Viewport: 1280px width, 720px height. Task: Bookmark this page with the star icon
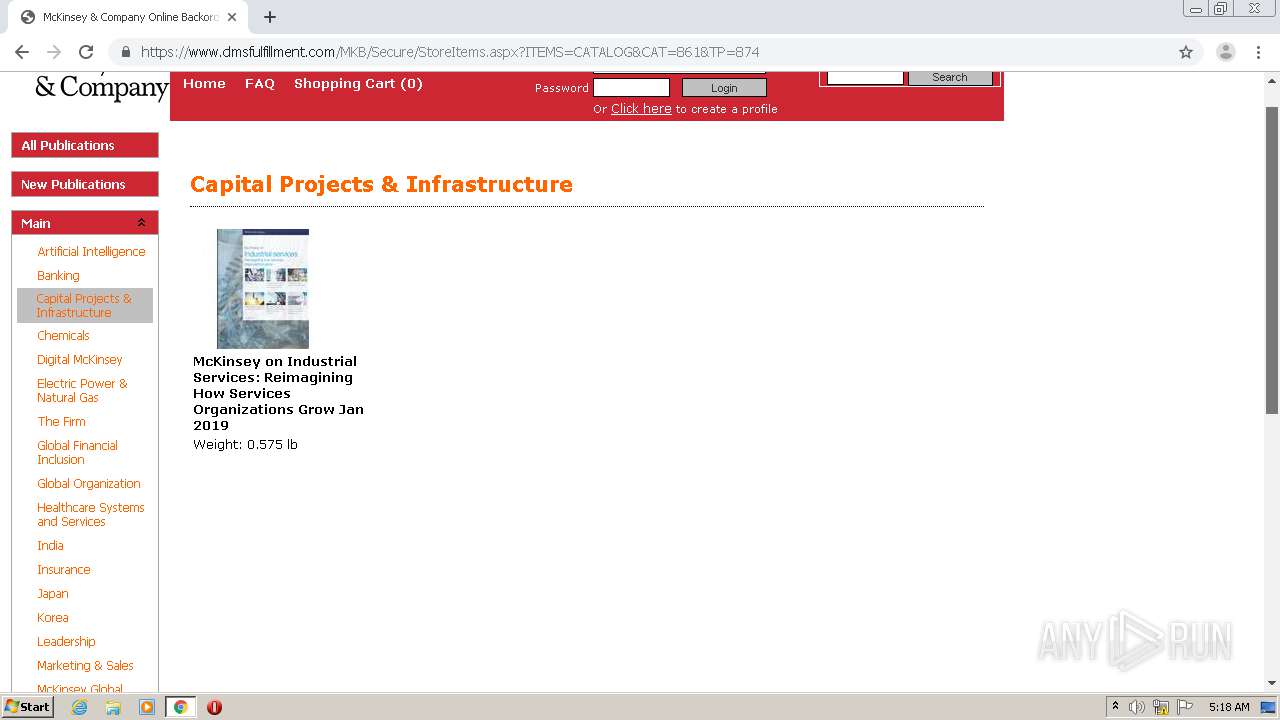(1186, 52)
